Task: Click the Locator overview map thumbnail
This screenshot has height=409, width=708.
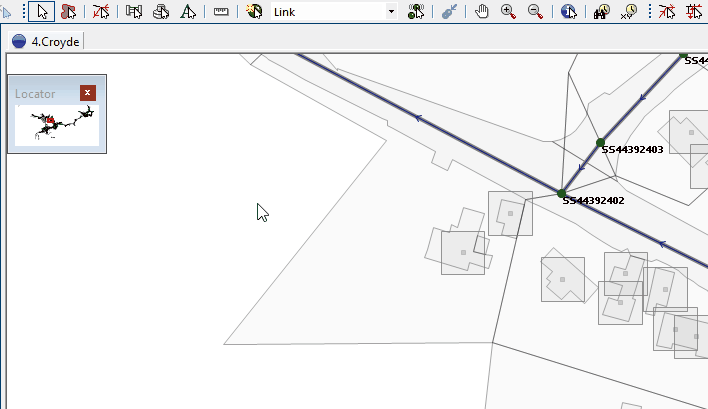Action: pos(57,125)
